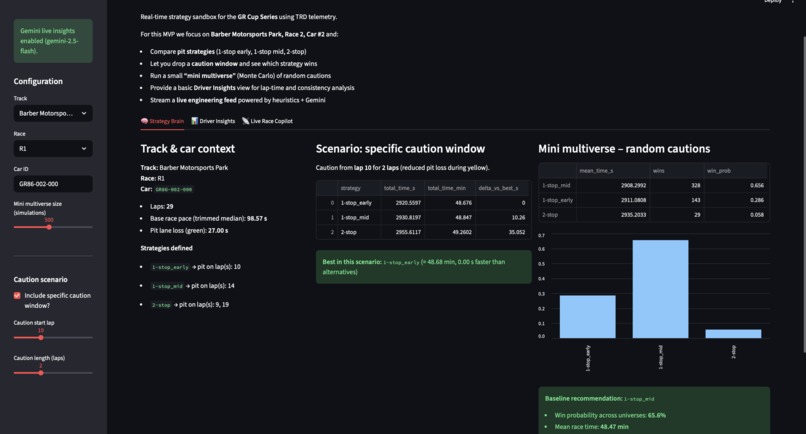Click the total_time_min column header
The width and height of the screenshot is (806, 434).
tap(450, 188)
